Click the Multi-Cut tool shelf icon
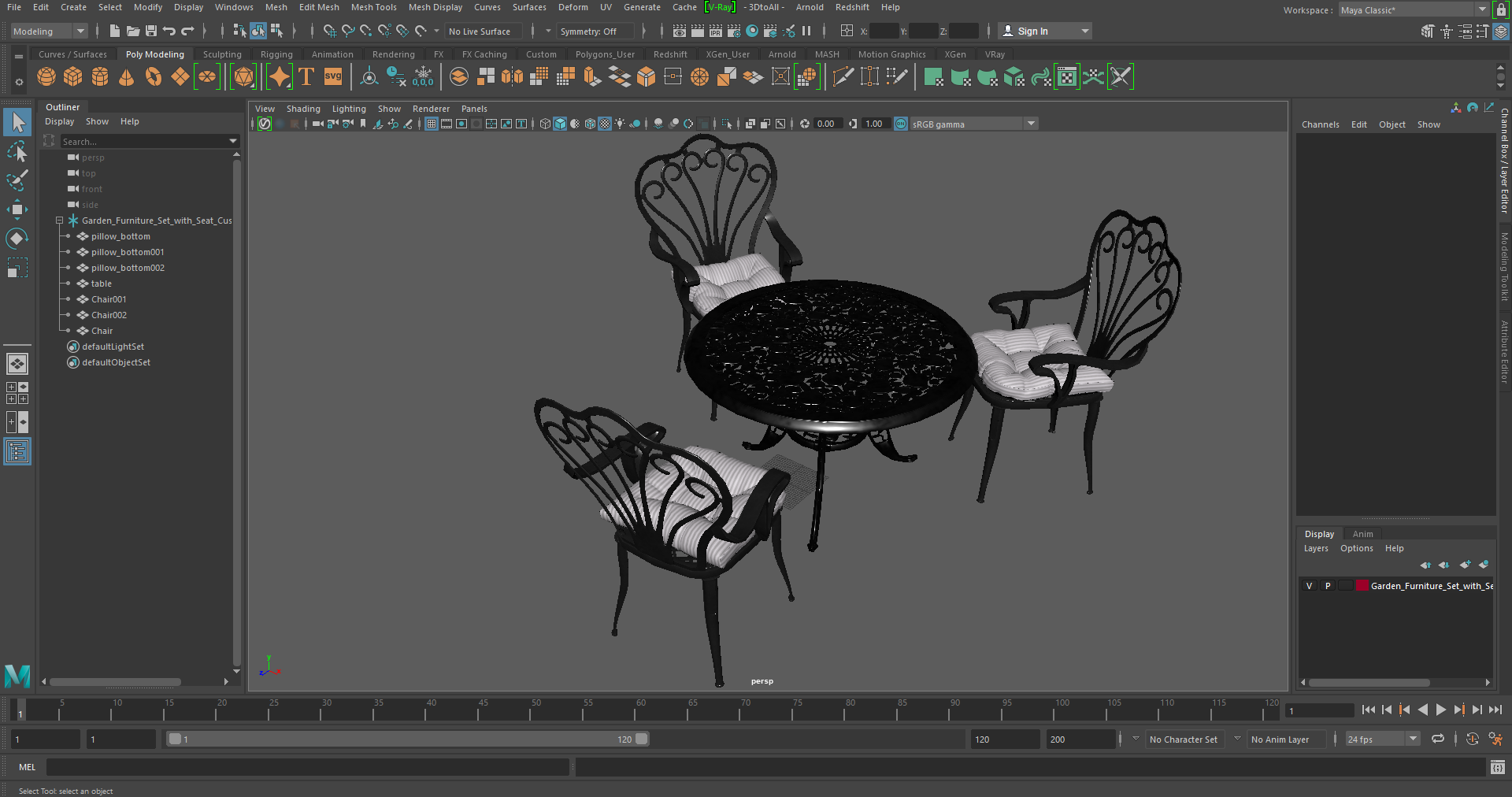The image size is (1512, 797). point(843,76)
